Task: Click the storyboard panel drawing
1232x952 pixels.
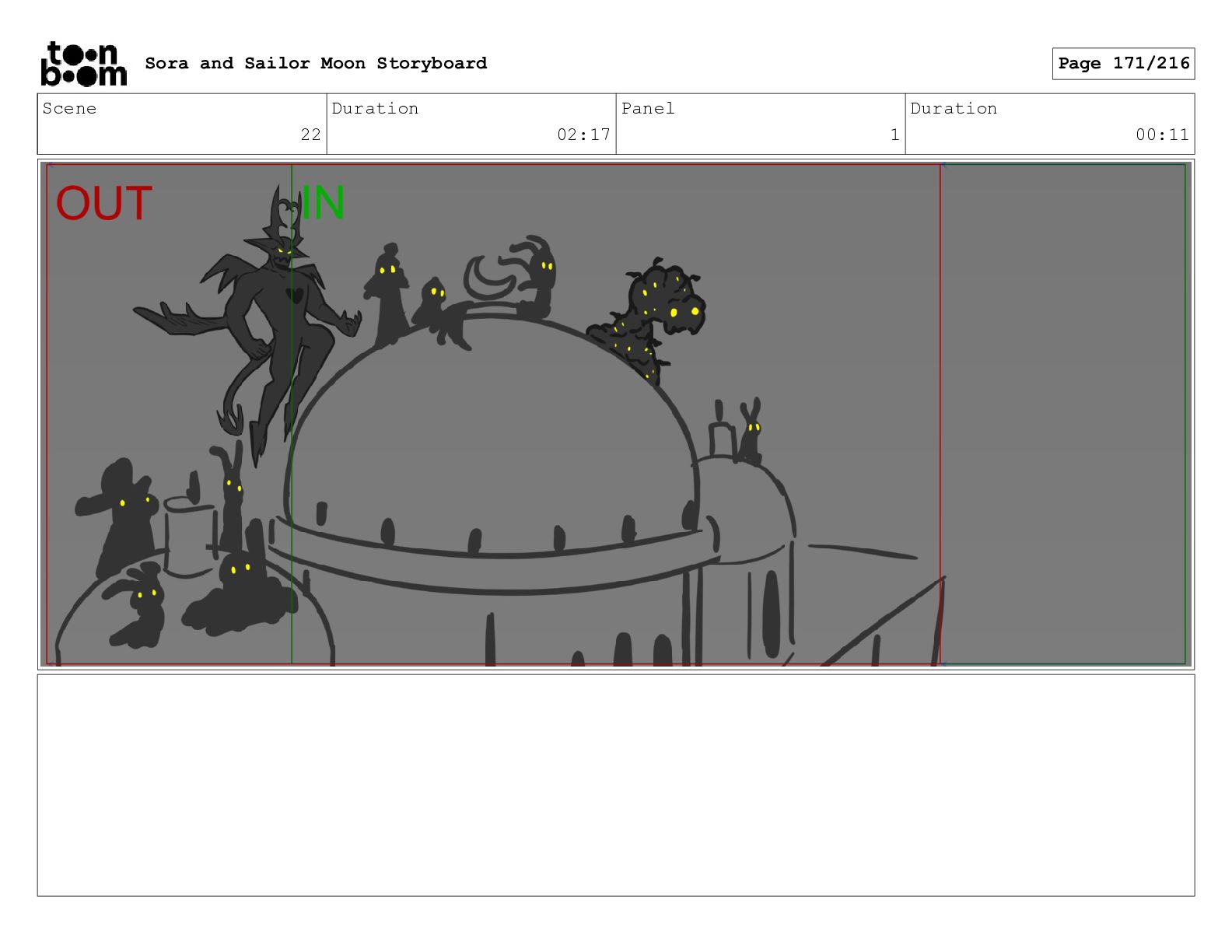Action: 616,415
